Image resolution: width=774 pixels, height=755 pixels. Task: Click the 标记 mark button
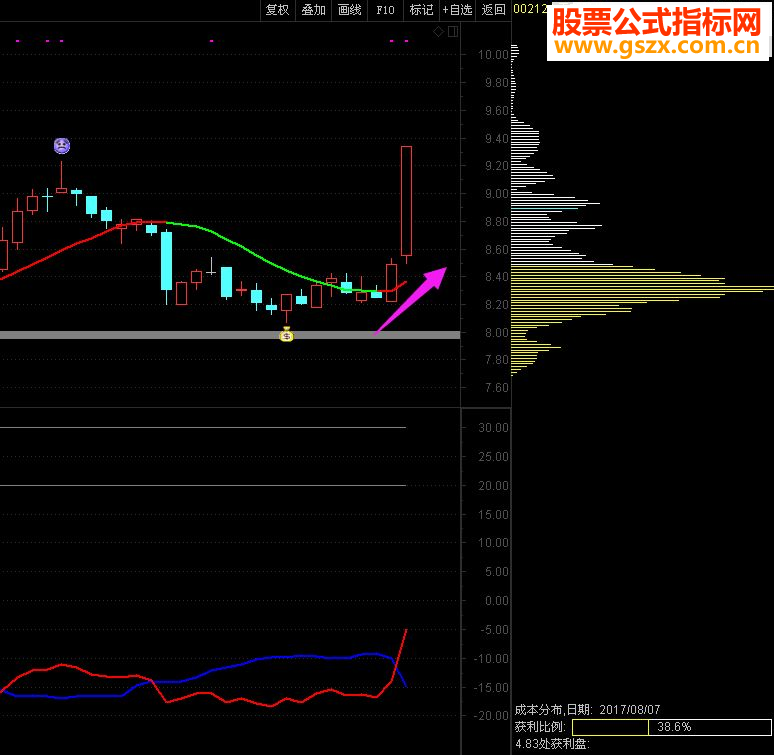(422, 10)
